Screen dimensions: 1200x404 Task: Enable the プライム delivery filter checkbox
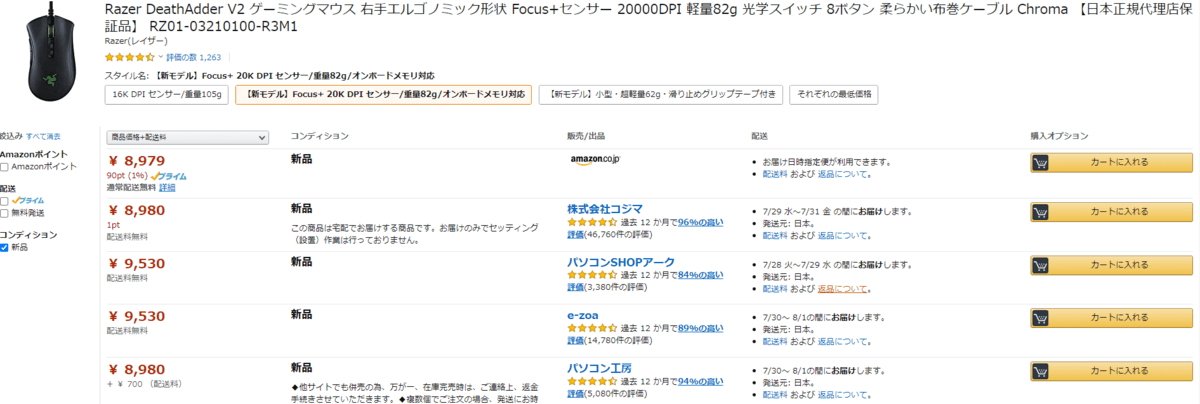tap(5, 201)
